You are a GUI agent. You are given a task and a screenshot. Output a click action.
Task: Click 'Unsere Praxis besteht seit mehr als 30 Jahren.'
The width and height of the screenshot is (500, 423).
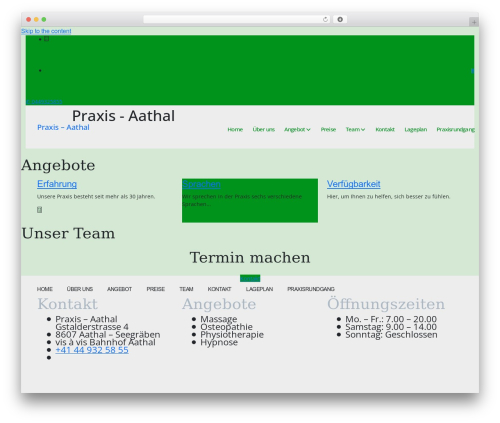pos(96,197)
